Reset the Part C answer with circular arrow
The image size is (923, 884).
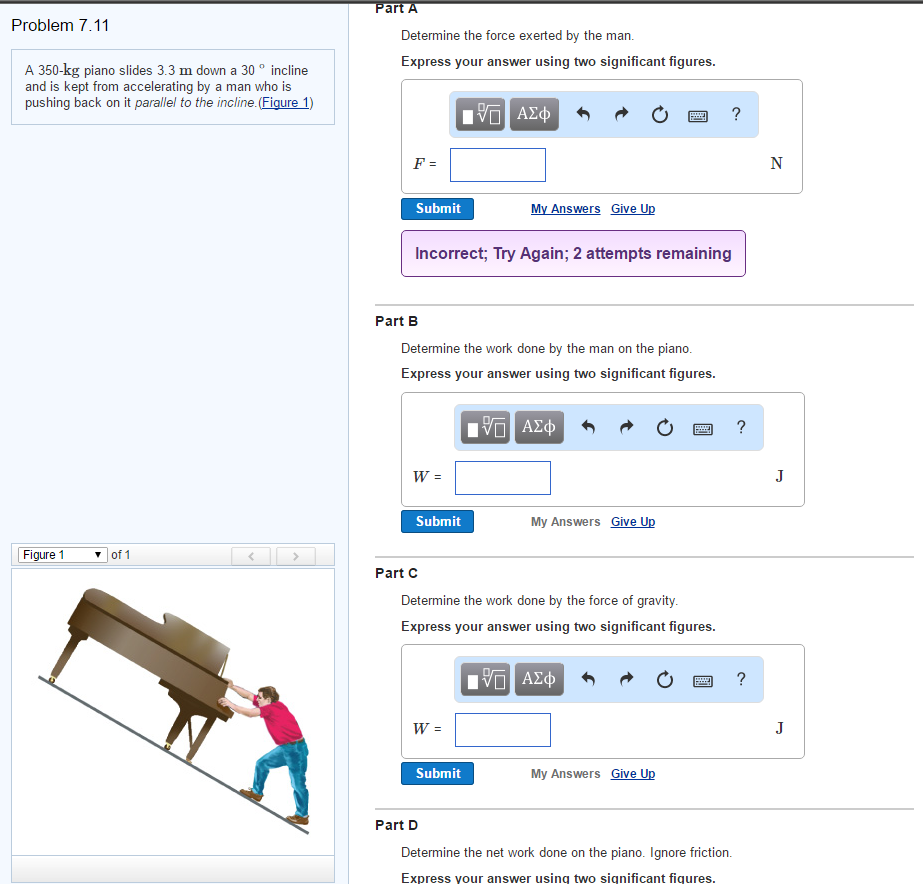coord(664,679)
